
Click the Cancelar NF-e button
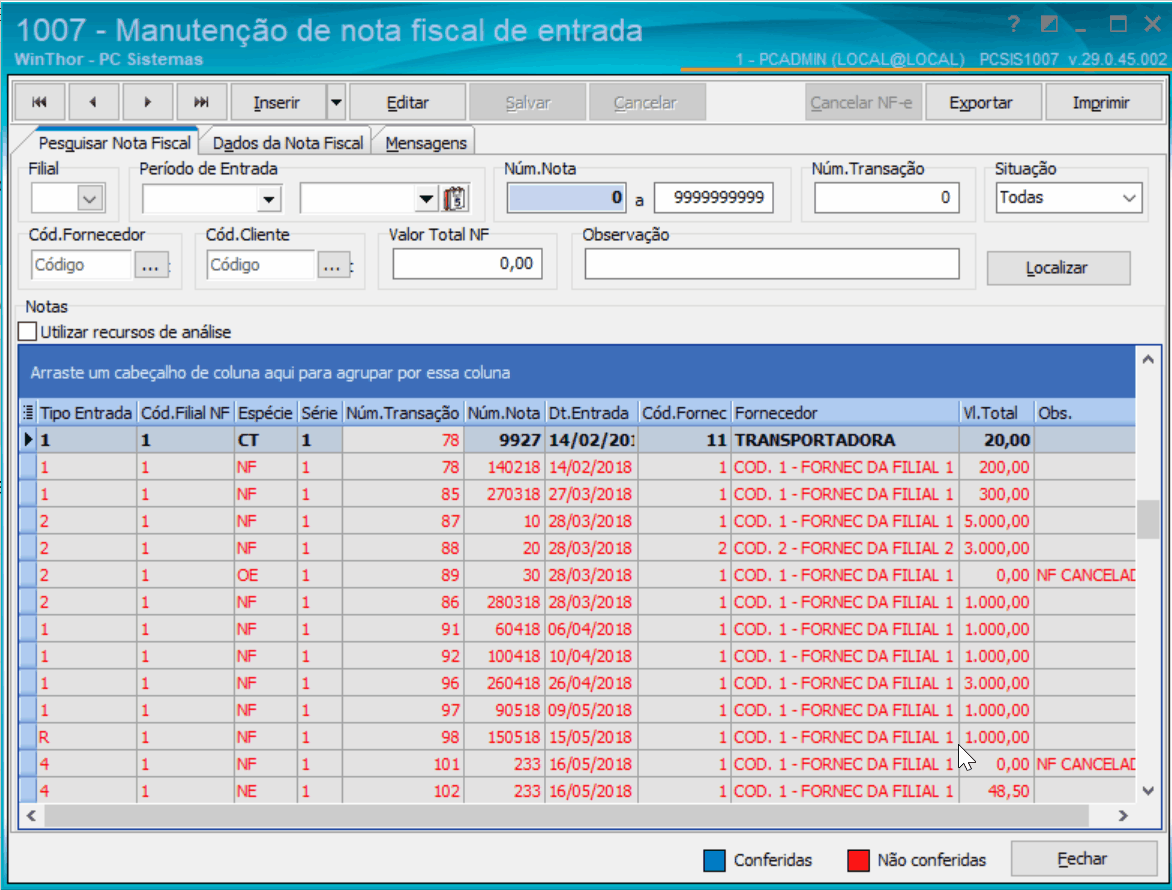point(862,102)
